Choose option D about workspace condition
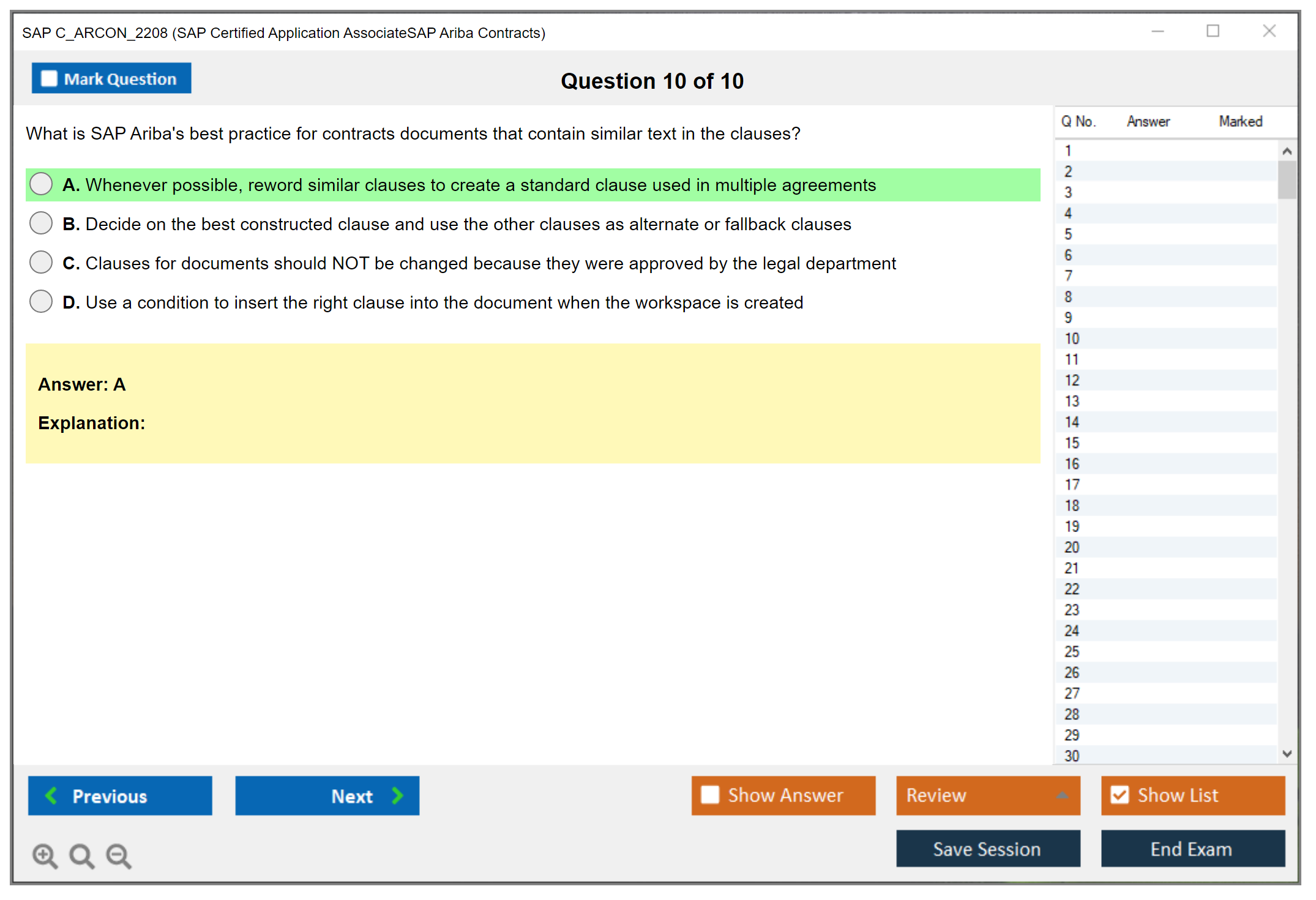 pyautogui.click(x=41, y=301)
